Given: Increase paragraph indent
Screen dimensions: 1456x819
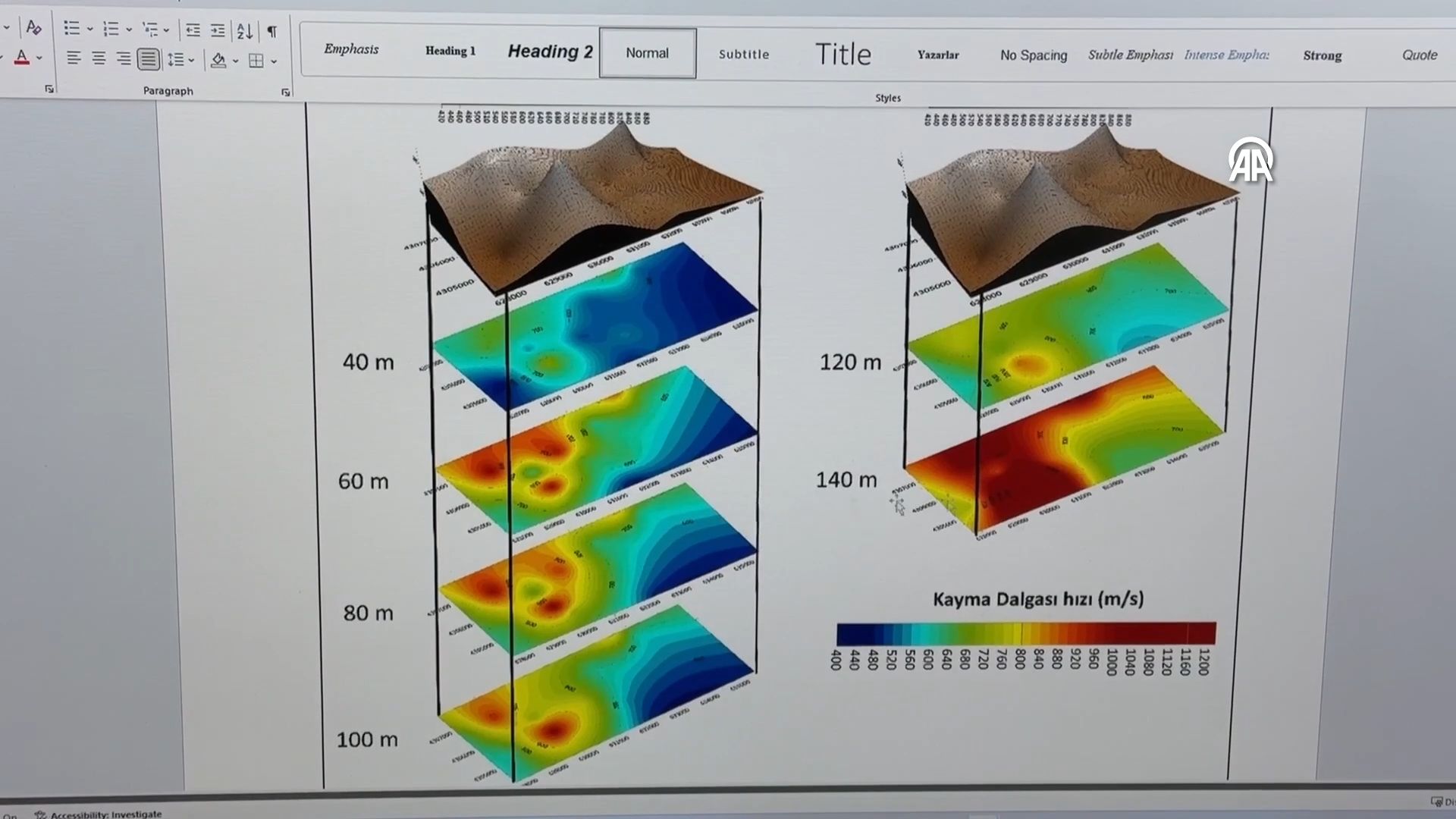Looking at the screenshot, I should click(218, 30).
